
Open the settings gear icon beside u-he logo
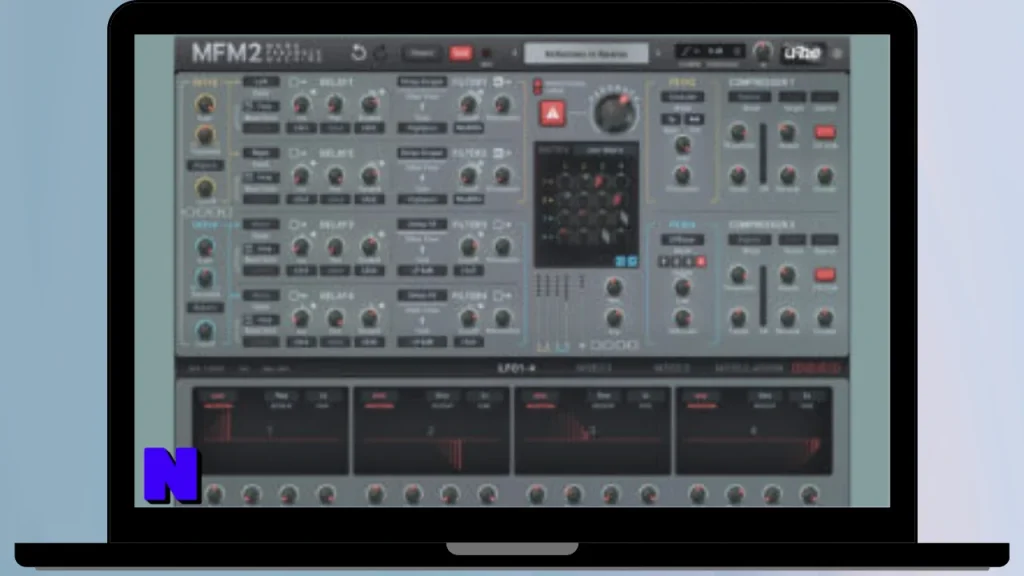tap(838, 54)
